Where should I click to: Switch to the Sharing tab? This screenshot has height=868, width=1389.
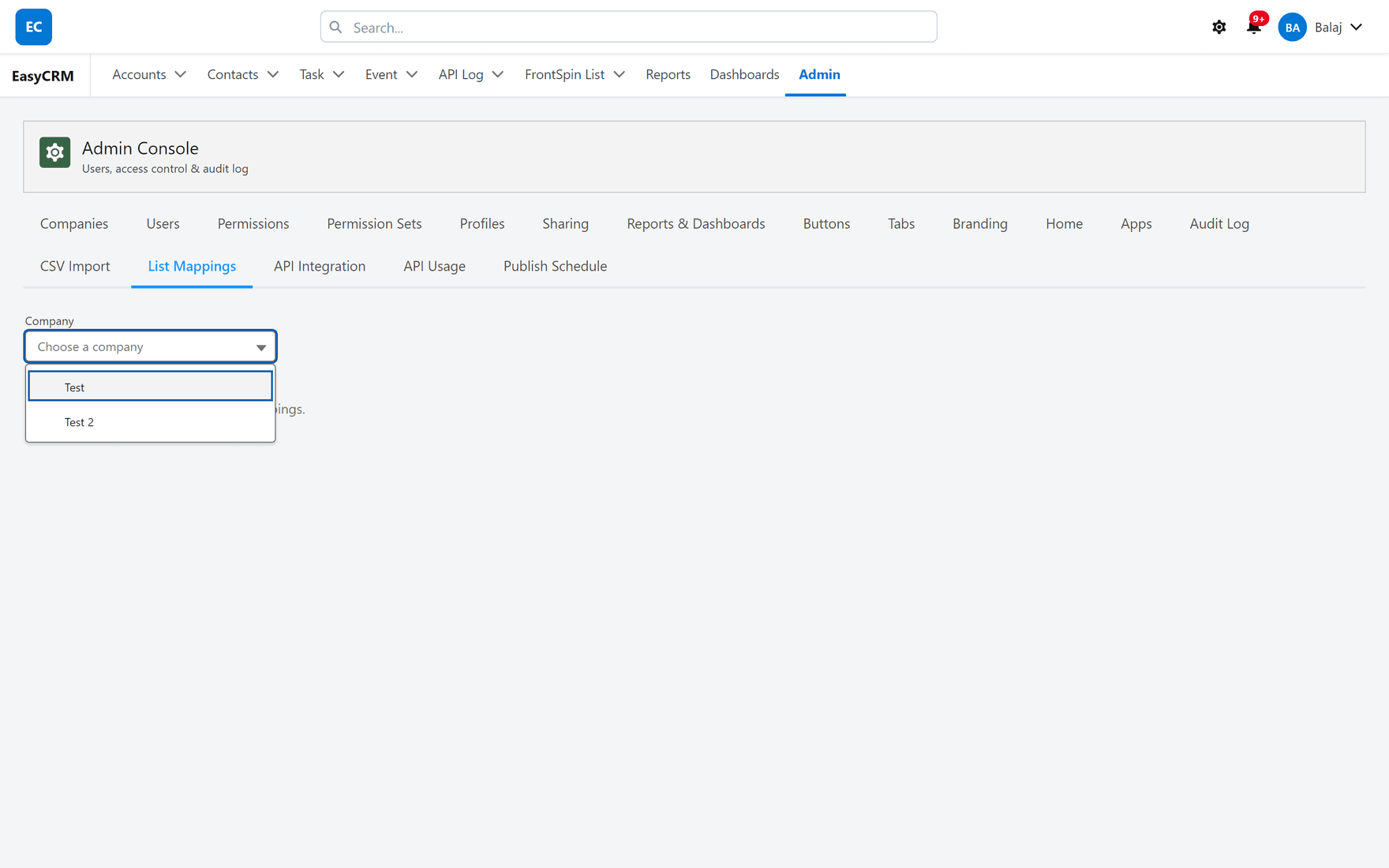point(566,223)
